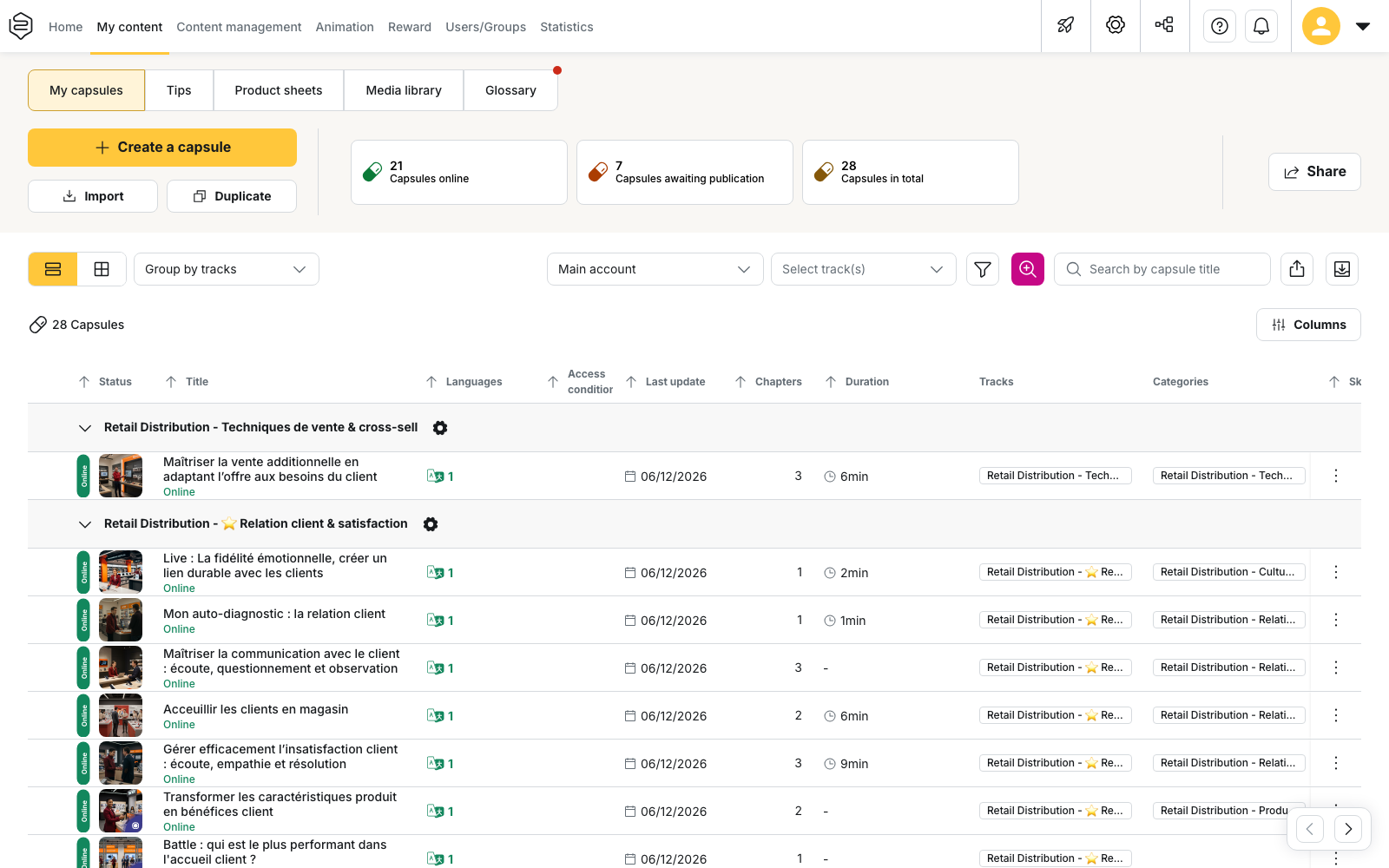This screenshot has width=1389, height=868.
Task: Switch to grid view
Action: pyautogui.click(x=102, y=269)
